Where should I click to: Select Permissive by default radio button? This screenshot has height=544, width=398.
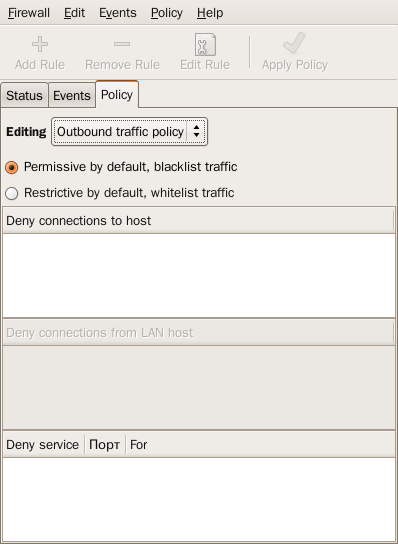(11, 168)
